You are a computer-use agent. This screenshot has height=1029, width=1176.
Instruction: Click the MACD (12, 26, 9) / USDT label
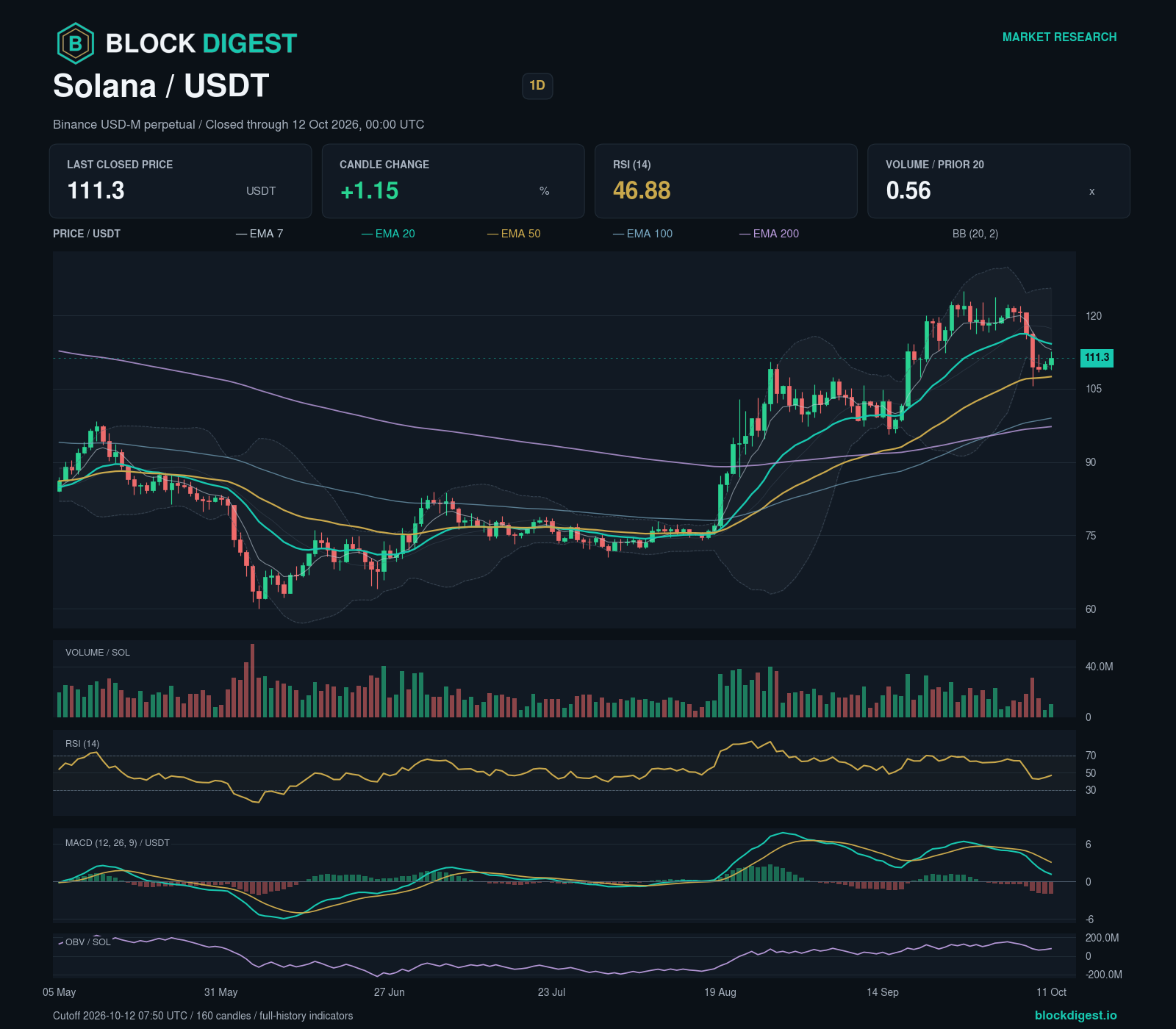point(118,843)
